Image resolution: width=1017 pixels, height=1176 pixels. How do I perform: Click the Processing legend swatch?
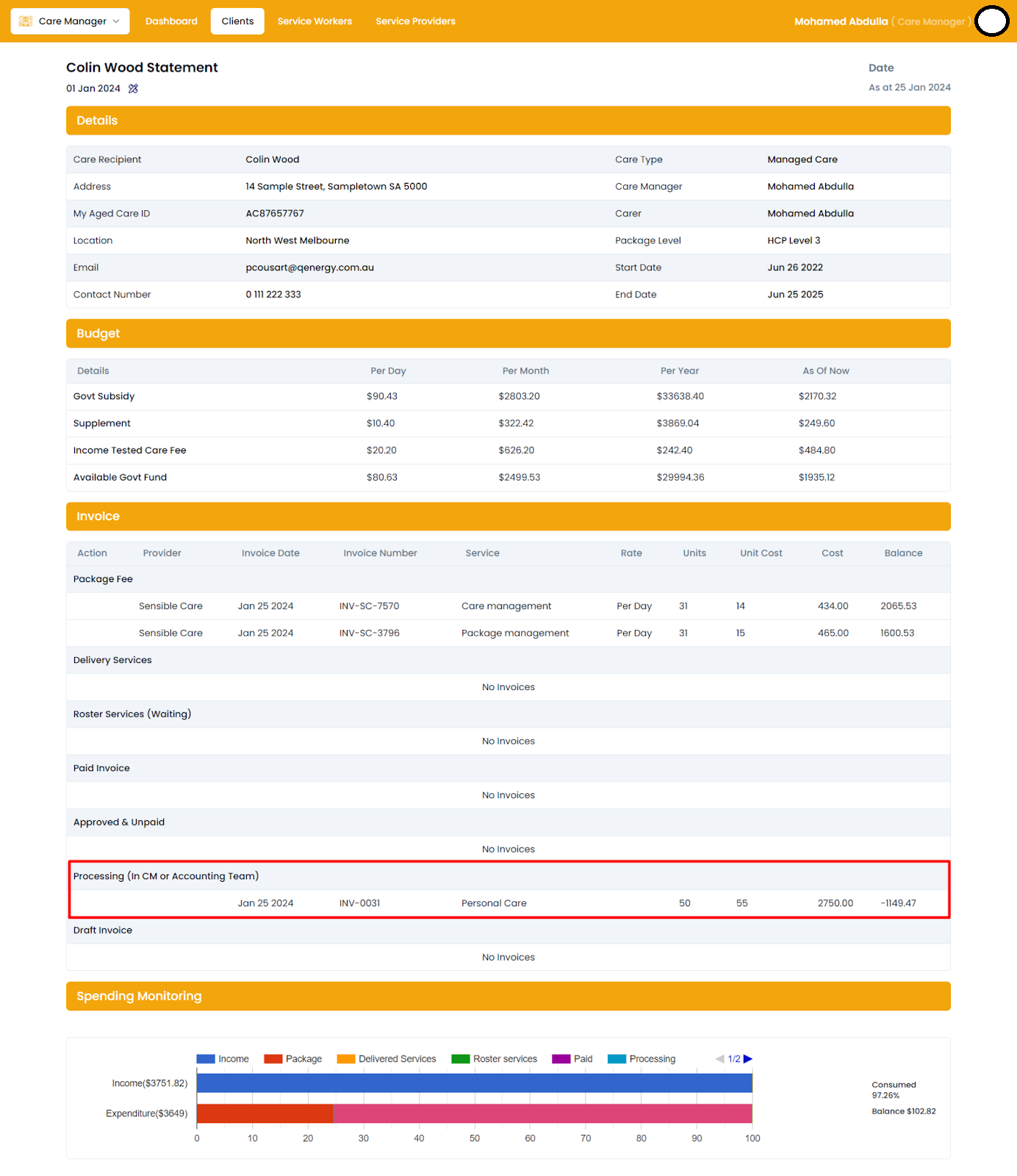pos(617,1059)
